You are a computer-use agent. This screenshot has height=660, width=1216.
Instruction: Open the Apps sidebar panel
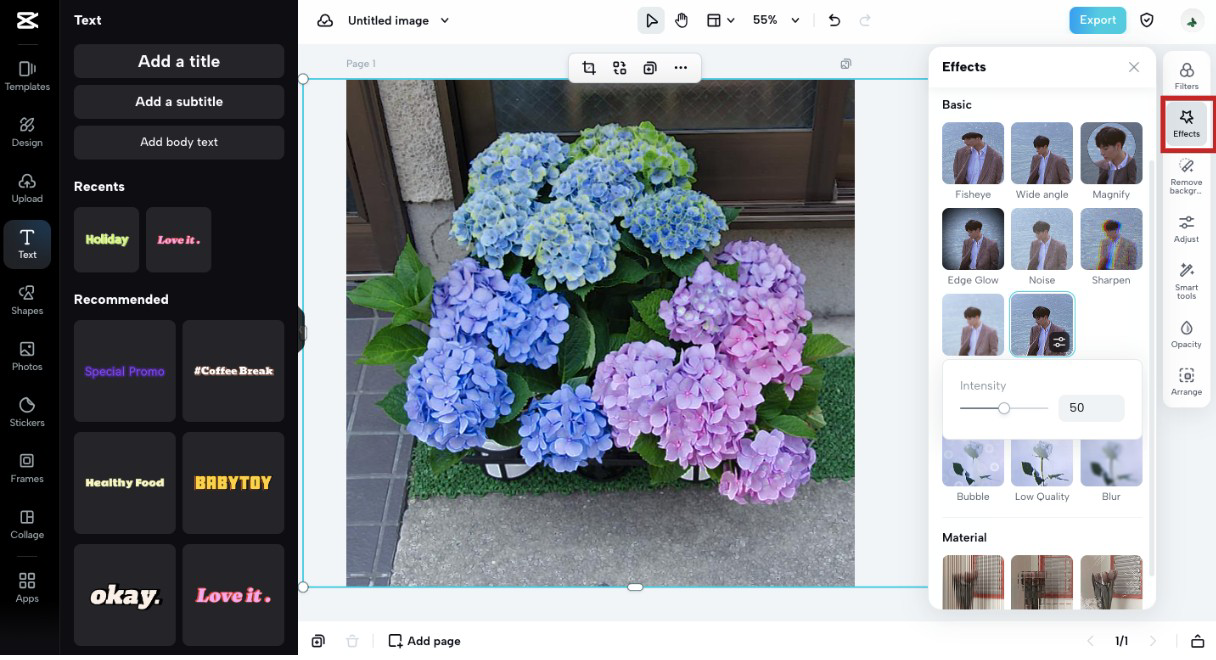(27, 588)
